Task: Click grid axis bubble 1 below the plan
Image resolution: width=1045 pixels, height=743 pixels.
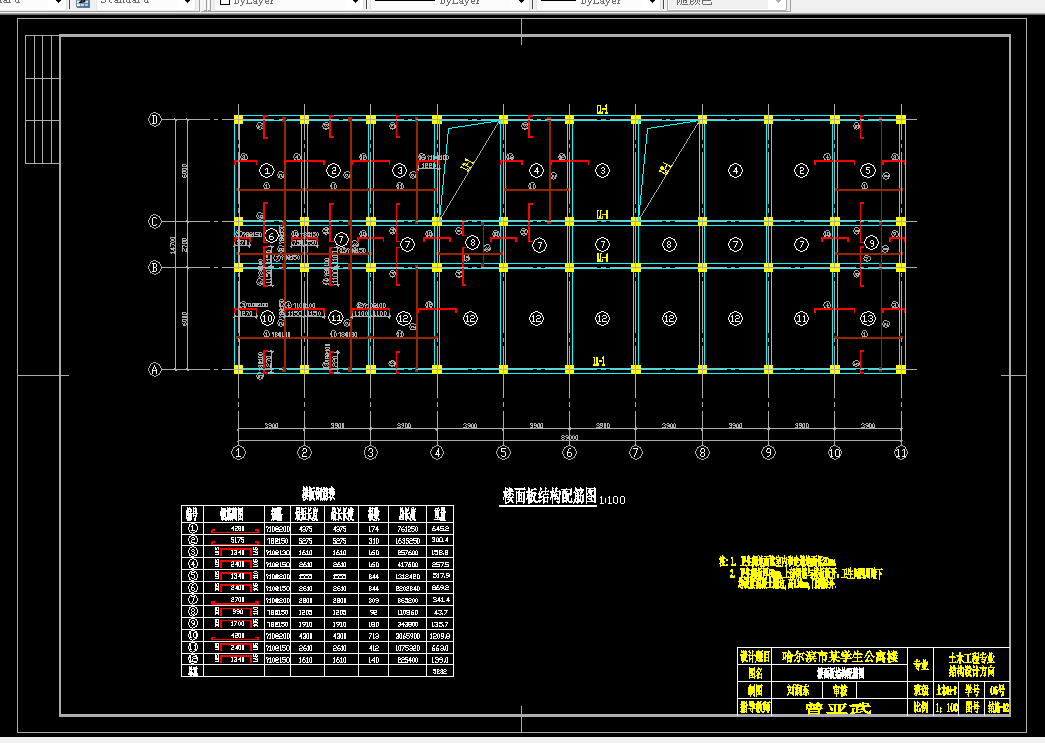Action: point(238,452)
